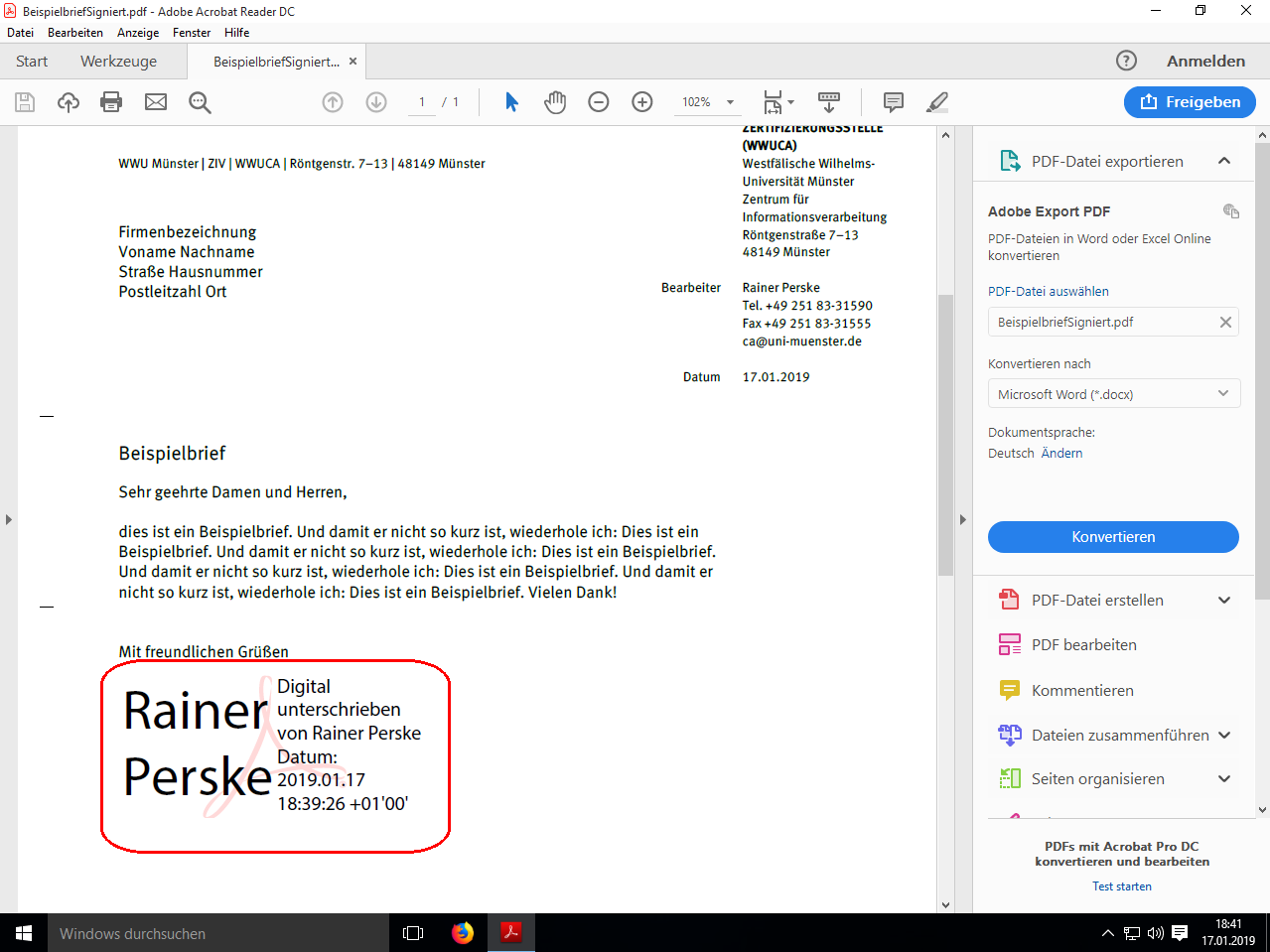The image size is (1270, 952).
Task: Collapse the PDF-Datei exportieren section
Action: click(x=1224, y=161)
